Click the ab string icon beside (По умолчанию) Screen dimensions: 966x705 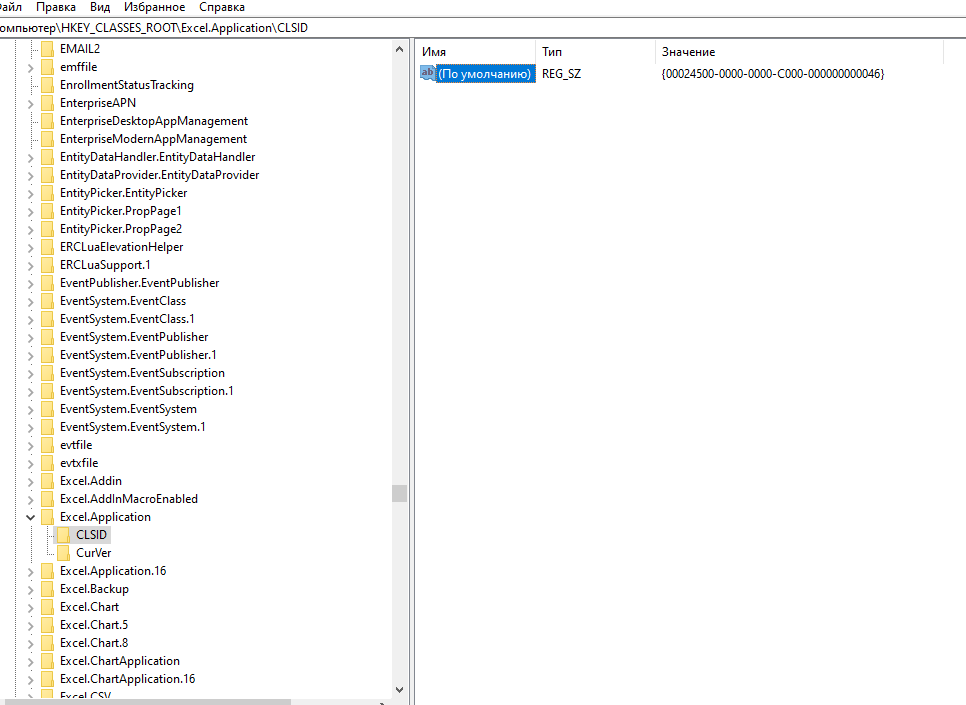[427, 73]
